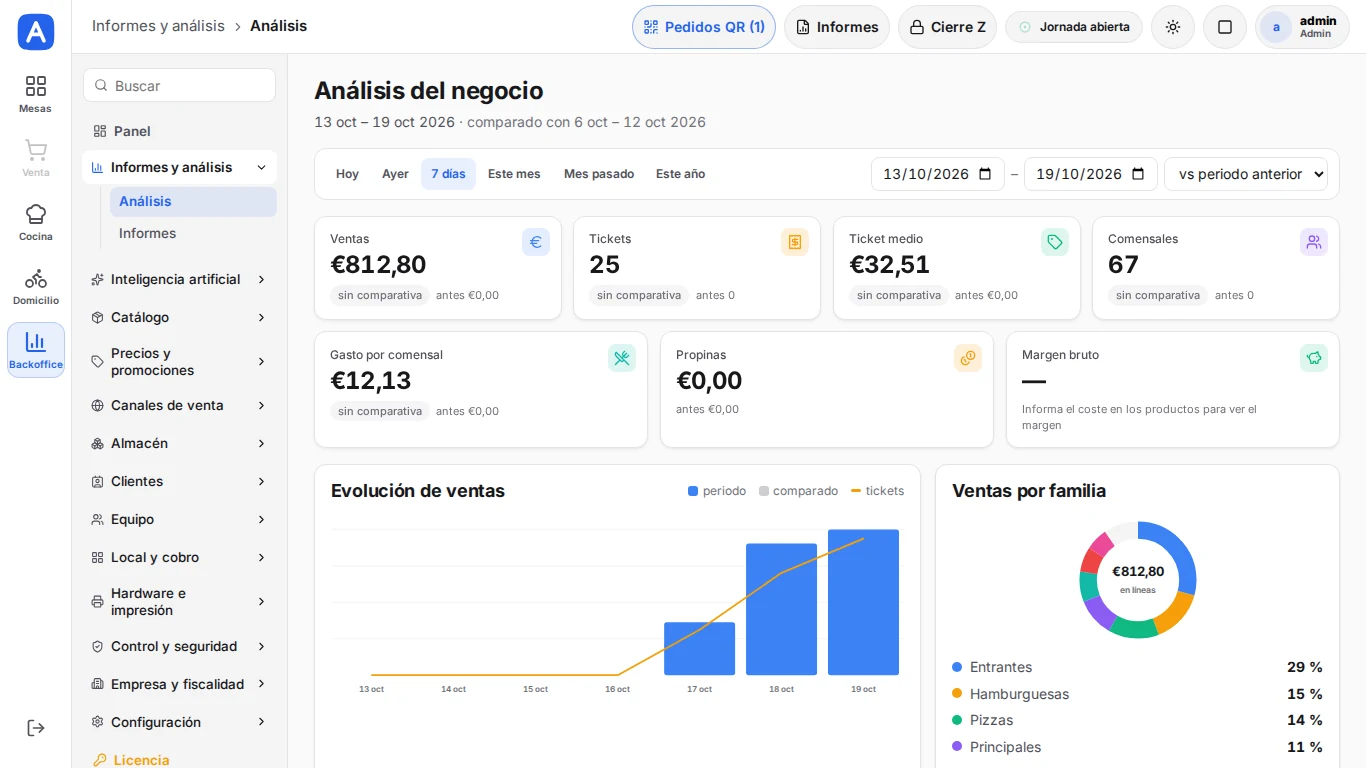This screenshot has width=1366, height=768.
Task: Click the cutlery icon on Gasto por comensal
Action: coord(622,358)
